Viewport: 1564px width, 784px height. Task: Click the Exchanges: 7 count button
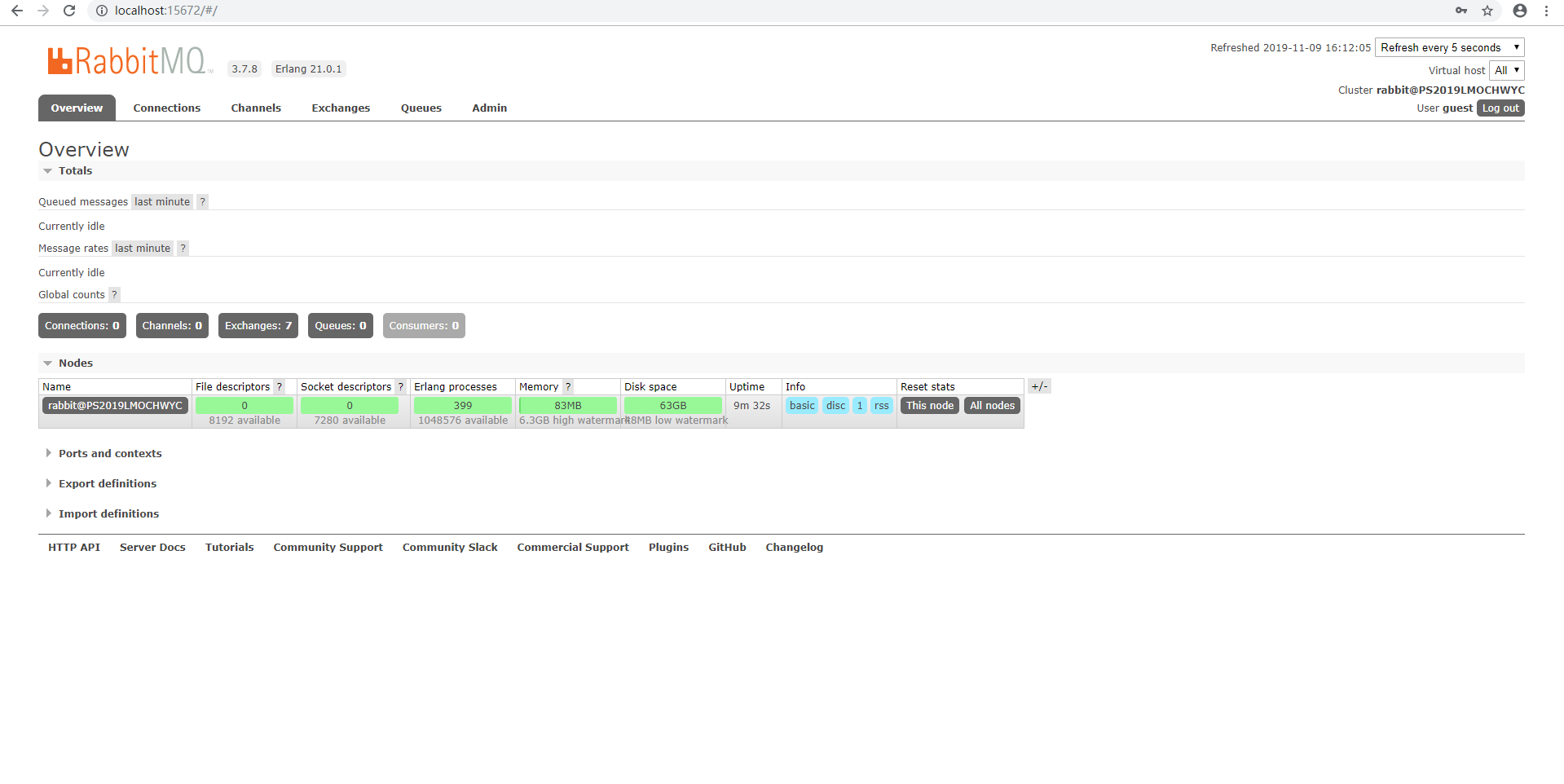pos(258,326)
